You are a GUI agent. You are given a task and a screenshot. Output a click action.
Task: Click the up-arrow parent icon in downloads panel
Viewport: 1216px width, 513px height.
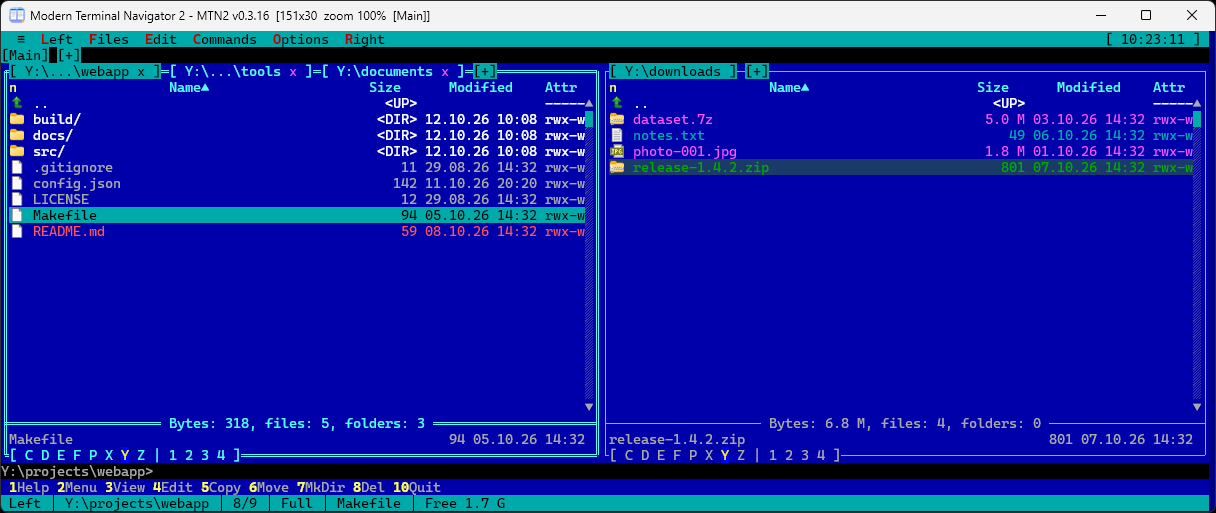click(x=616, y=103)
